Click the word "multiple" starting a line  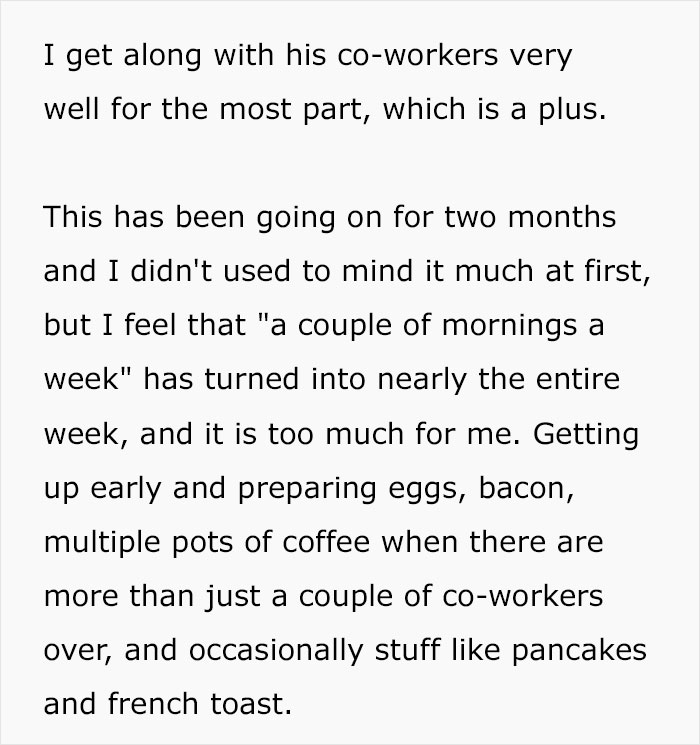[x=93, y=542]
